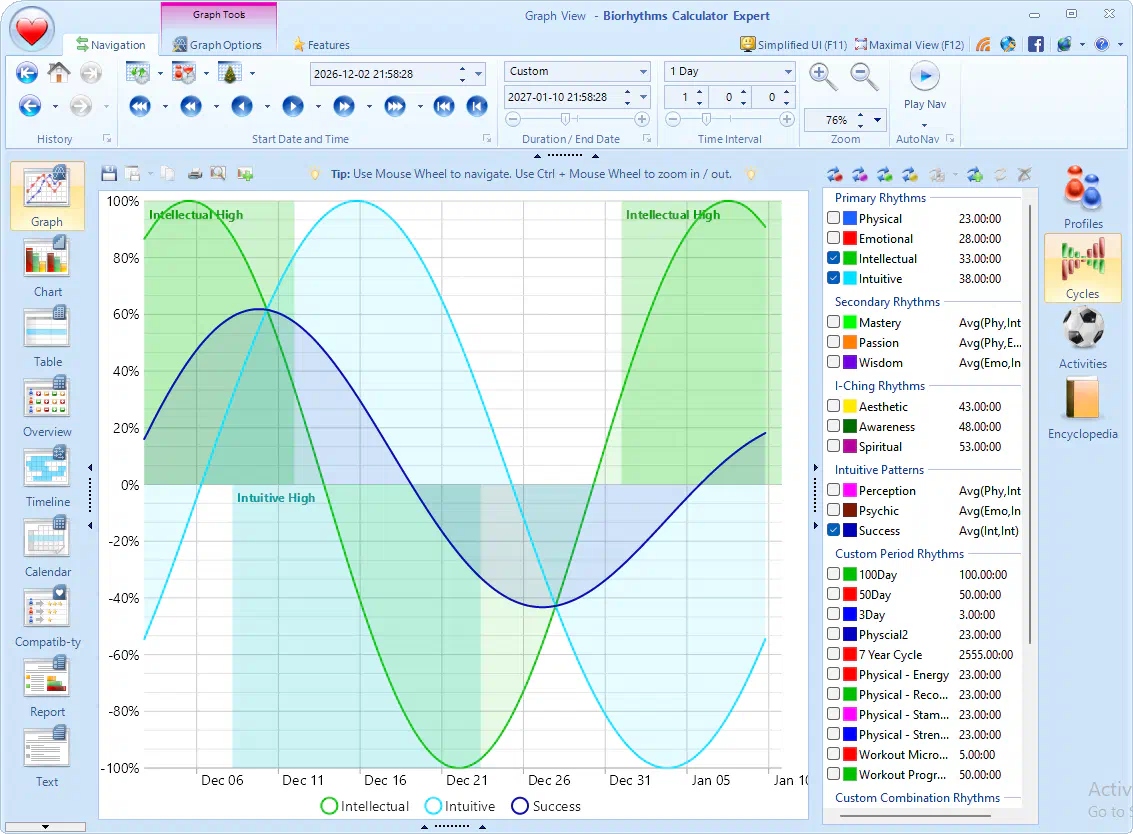
Task: Switch to the Graph Options tab
Action: [x=217, y=45]
